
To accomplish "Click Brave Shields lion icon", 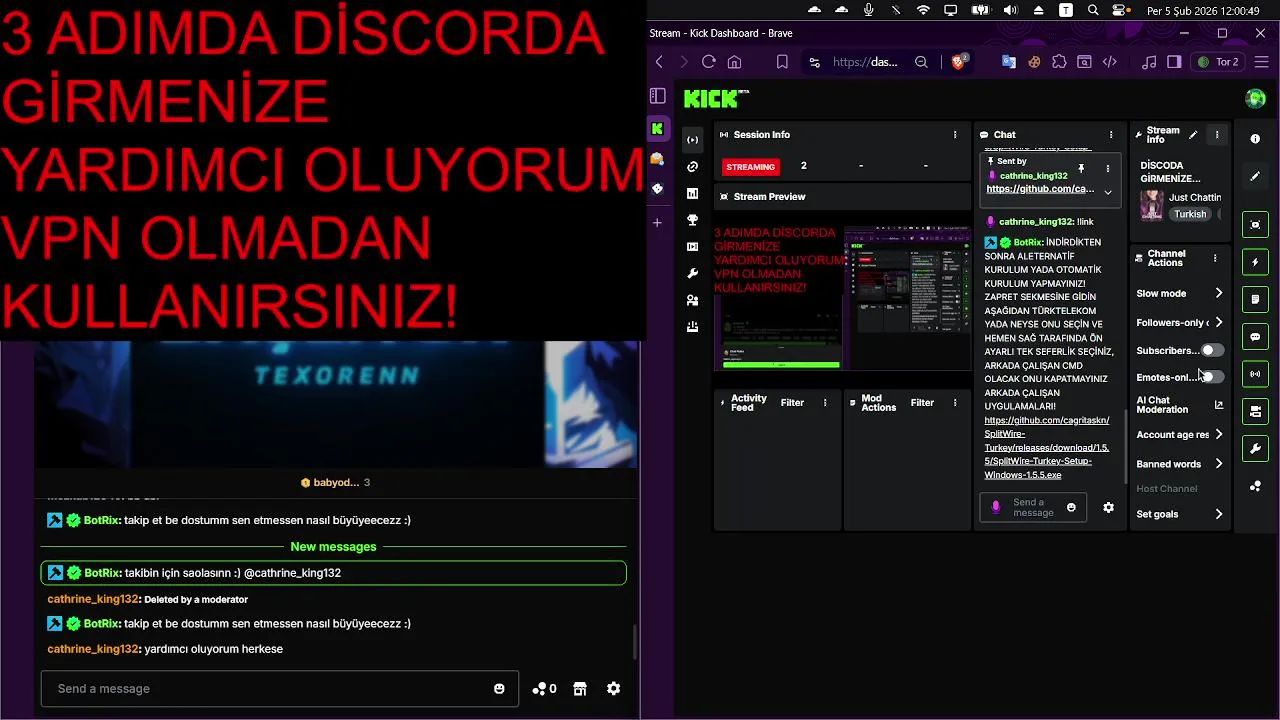I will (x=959, y=62).
